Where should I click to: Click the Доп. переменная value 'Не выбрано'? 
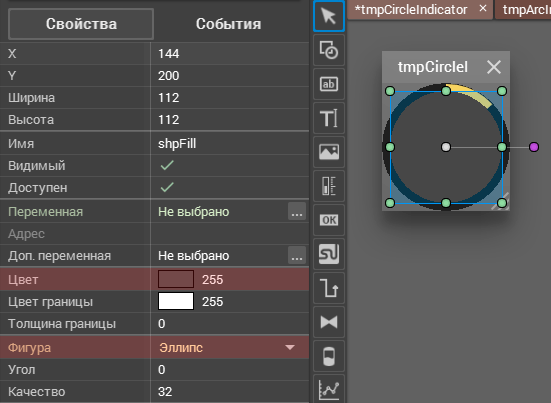pyautogui.click(x=194, y=255)
